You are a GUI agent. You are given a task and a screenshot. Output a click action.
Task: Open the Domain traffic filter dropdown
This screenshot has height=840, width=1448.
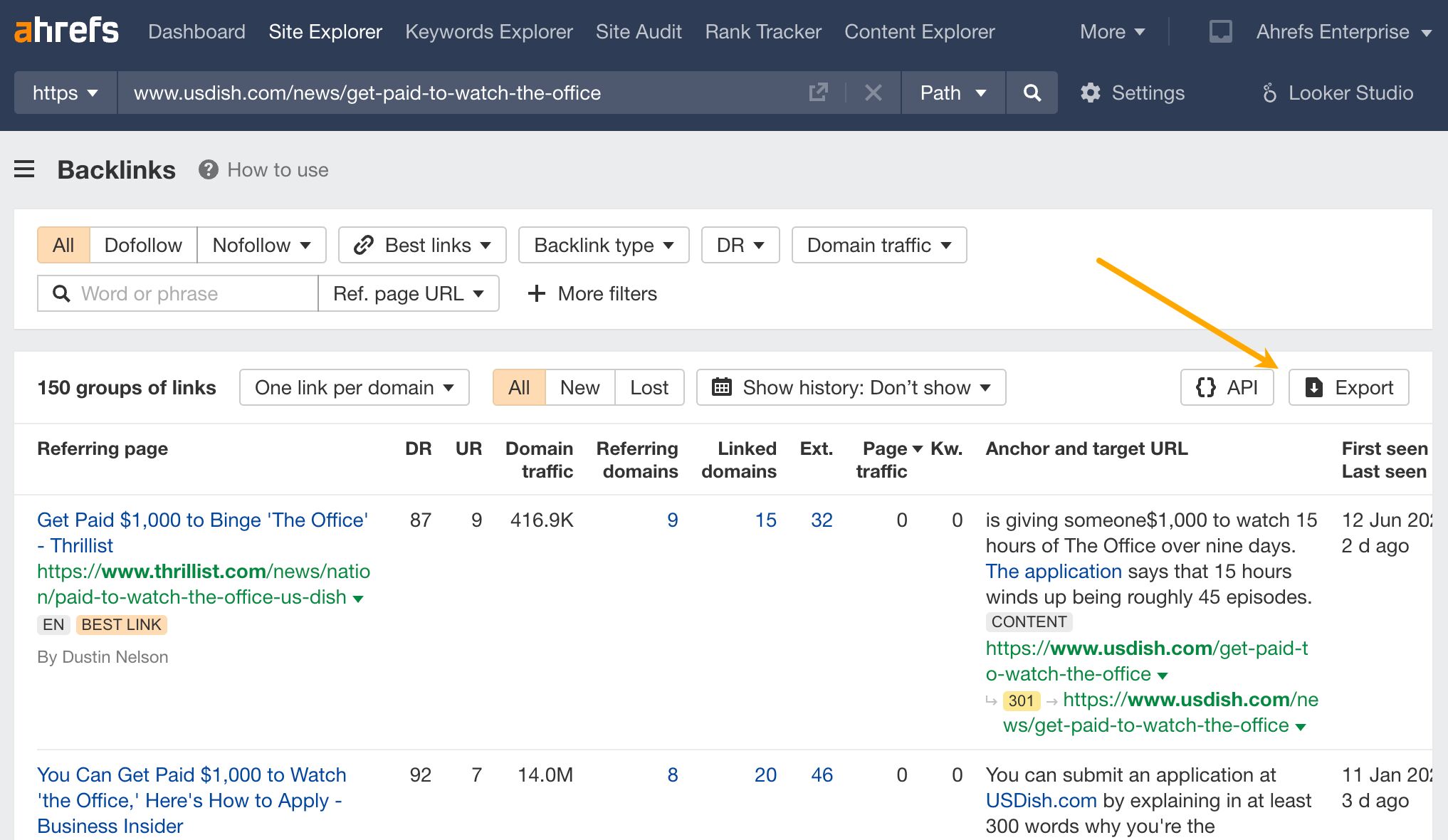point(878,245)
